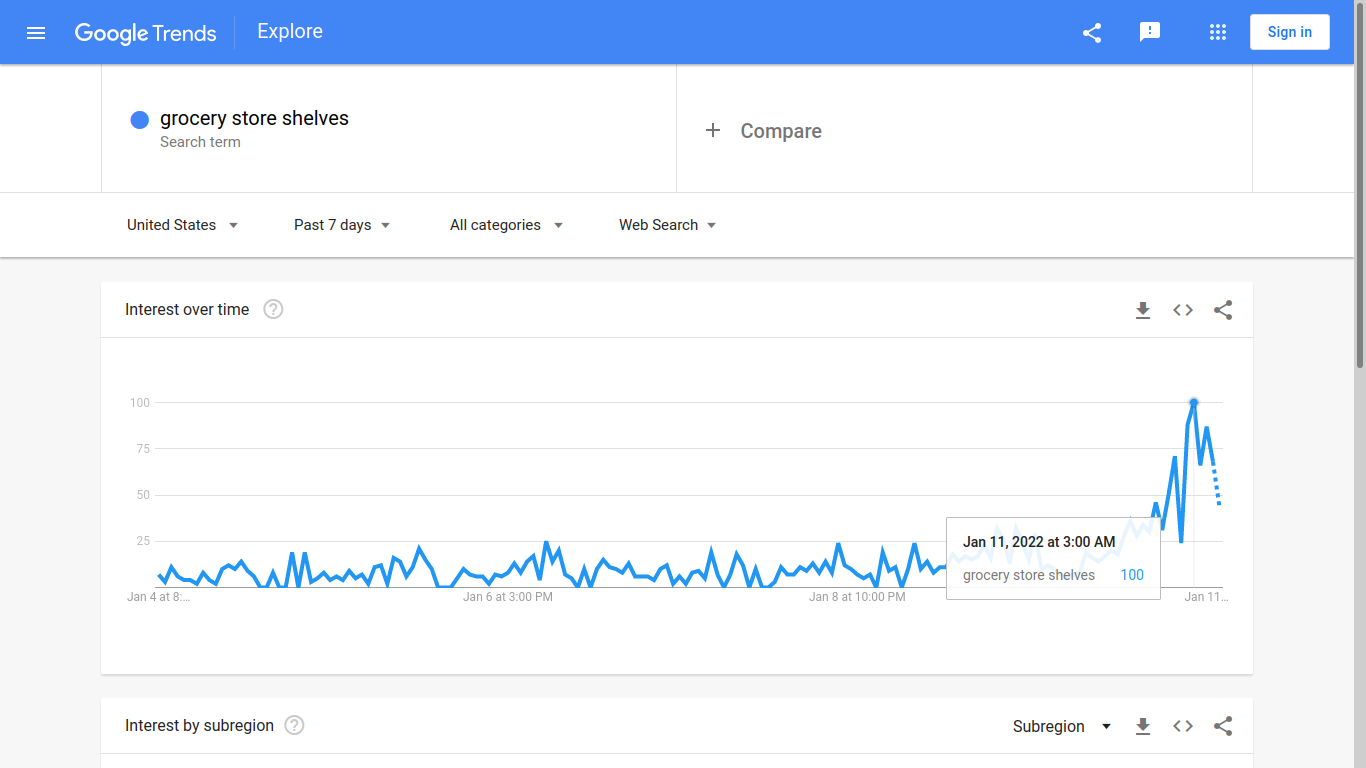Embed the Interest by subregion widget
Viewport: 1366px width, 768px height.
click(x=1183, y=726)
